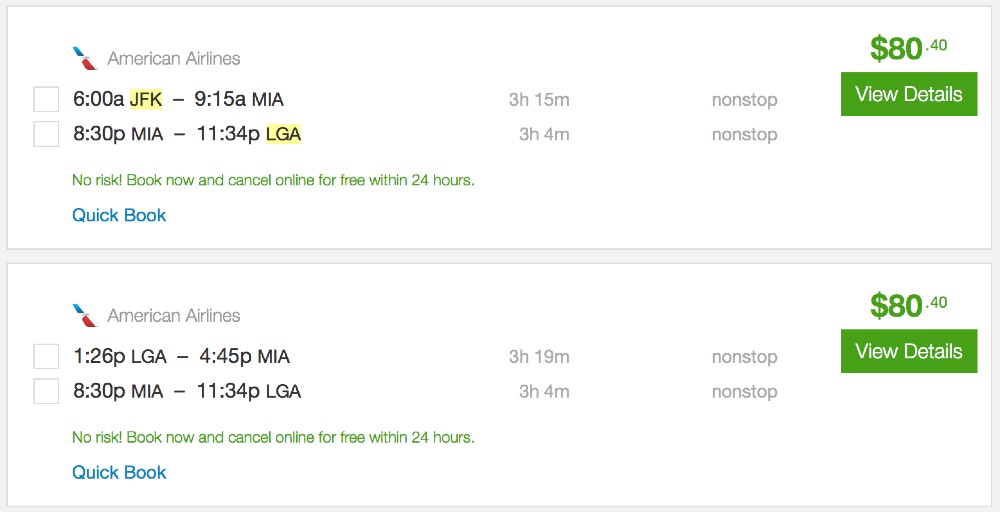Open View Details for the 1:26p LGA itinerary
1000x512 pixels.
pyautogui.click(x=908, y=351)
